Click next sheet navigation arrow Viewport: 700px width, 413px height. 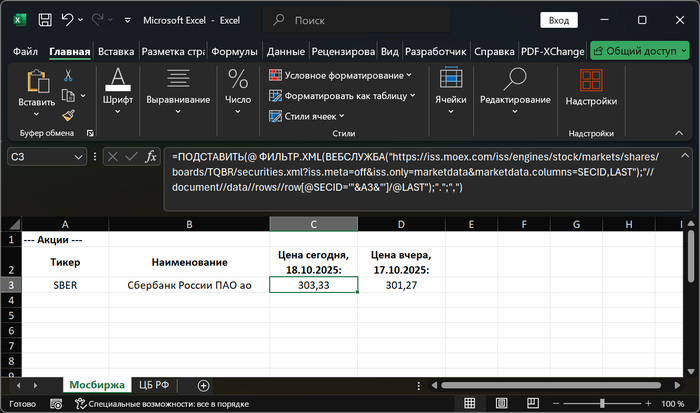click(x=35, y=385)
